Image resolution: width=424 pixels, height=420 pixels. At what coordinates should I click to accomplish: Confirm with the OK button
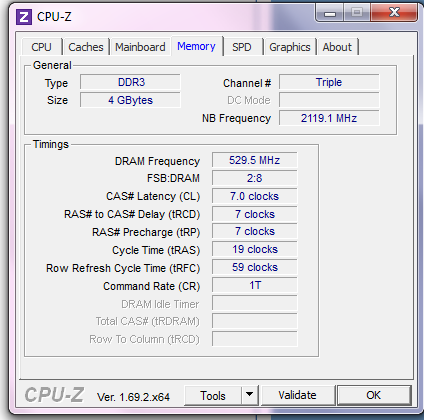click(374, 395)
